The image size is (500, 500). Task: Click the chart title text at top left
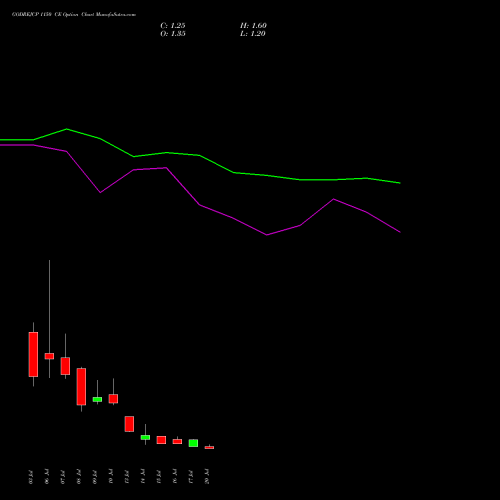click(74, 14)
